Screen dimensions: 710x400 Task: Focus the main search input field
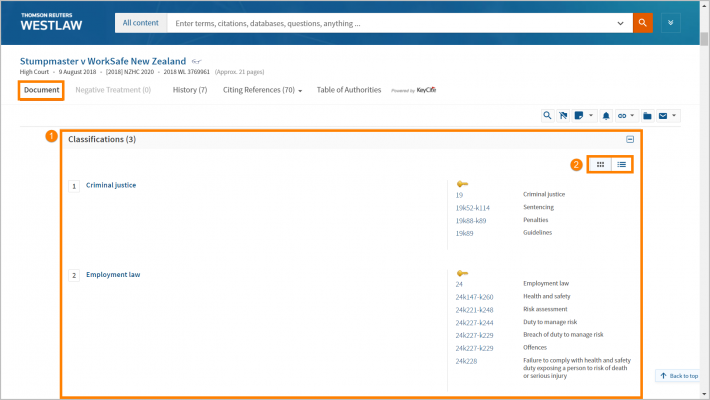(x=392, y=23)
